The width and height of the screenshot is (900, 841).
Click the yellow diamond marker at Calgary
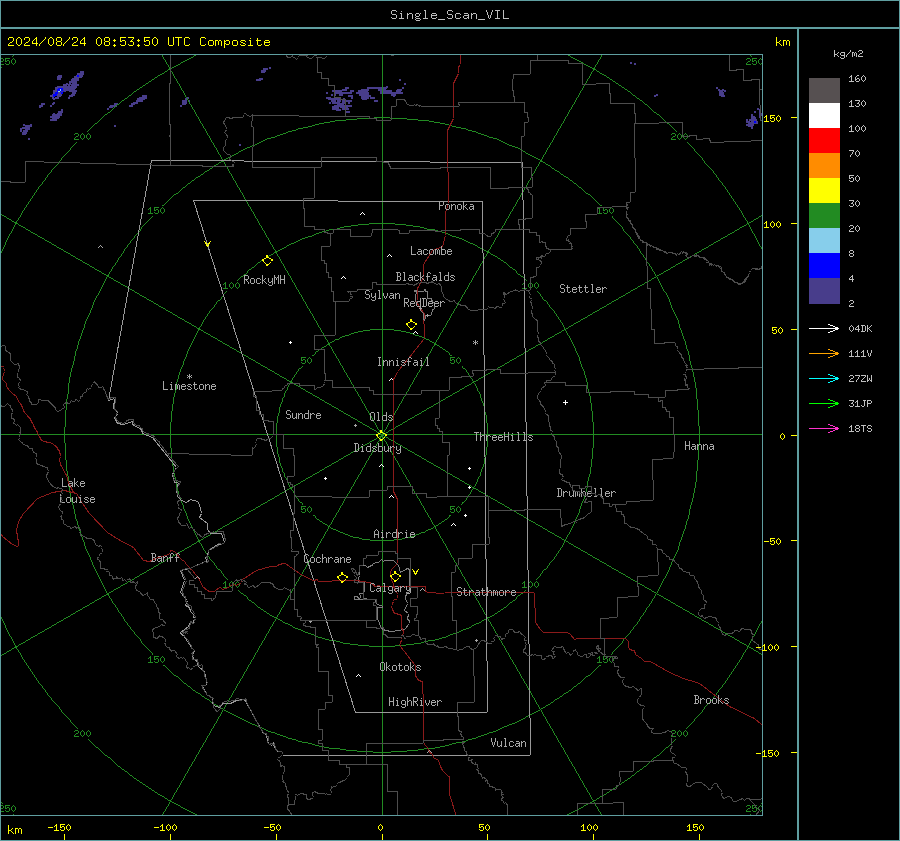coord(395,576)
